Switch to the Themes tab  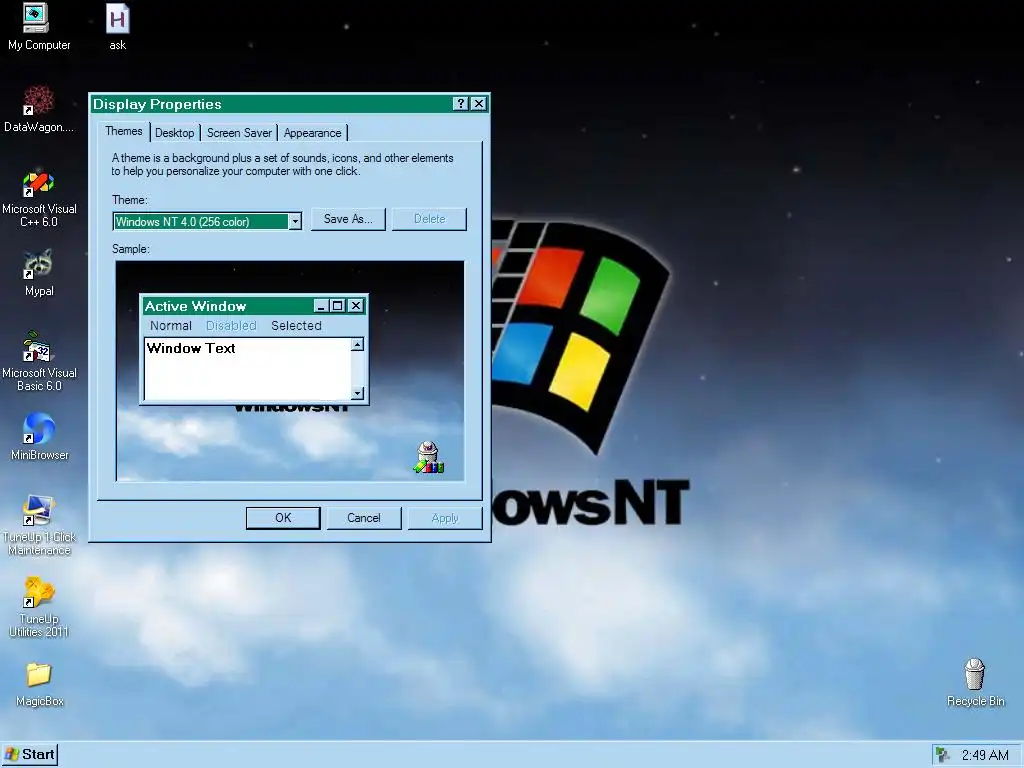pyautogui.click(x=123, y=131)
